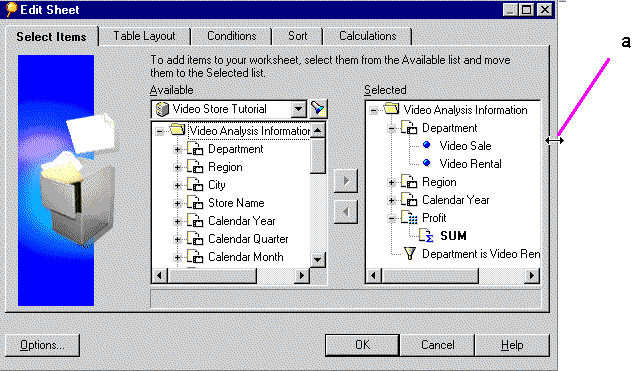Collapse Profit in the Selected tree

coord(391,218)
